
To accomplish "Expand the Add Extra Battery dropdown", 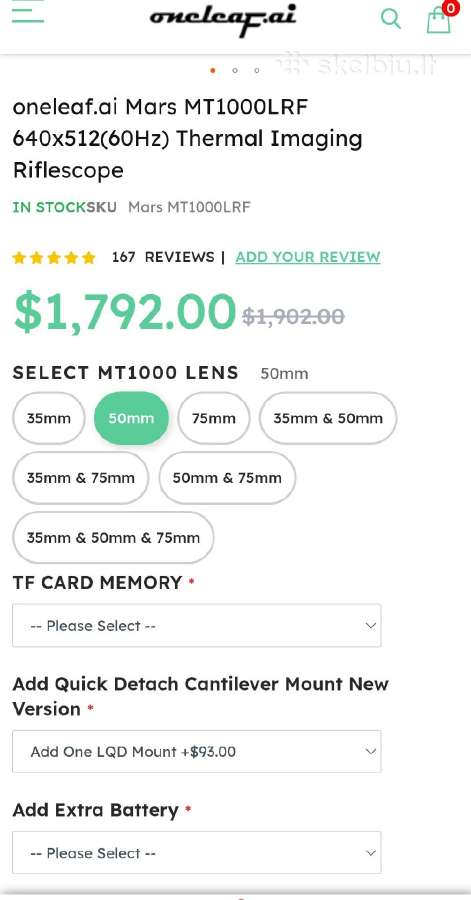I will point(197,852).
